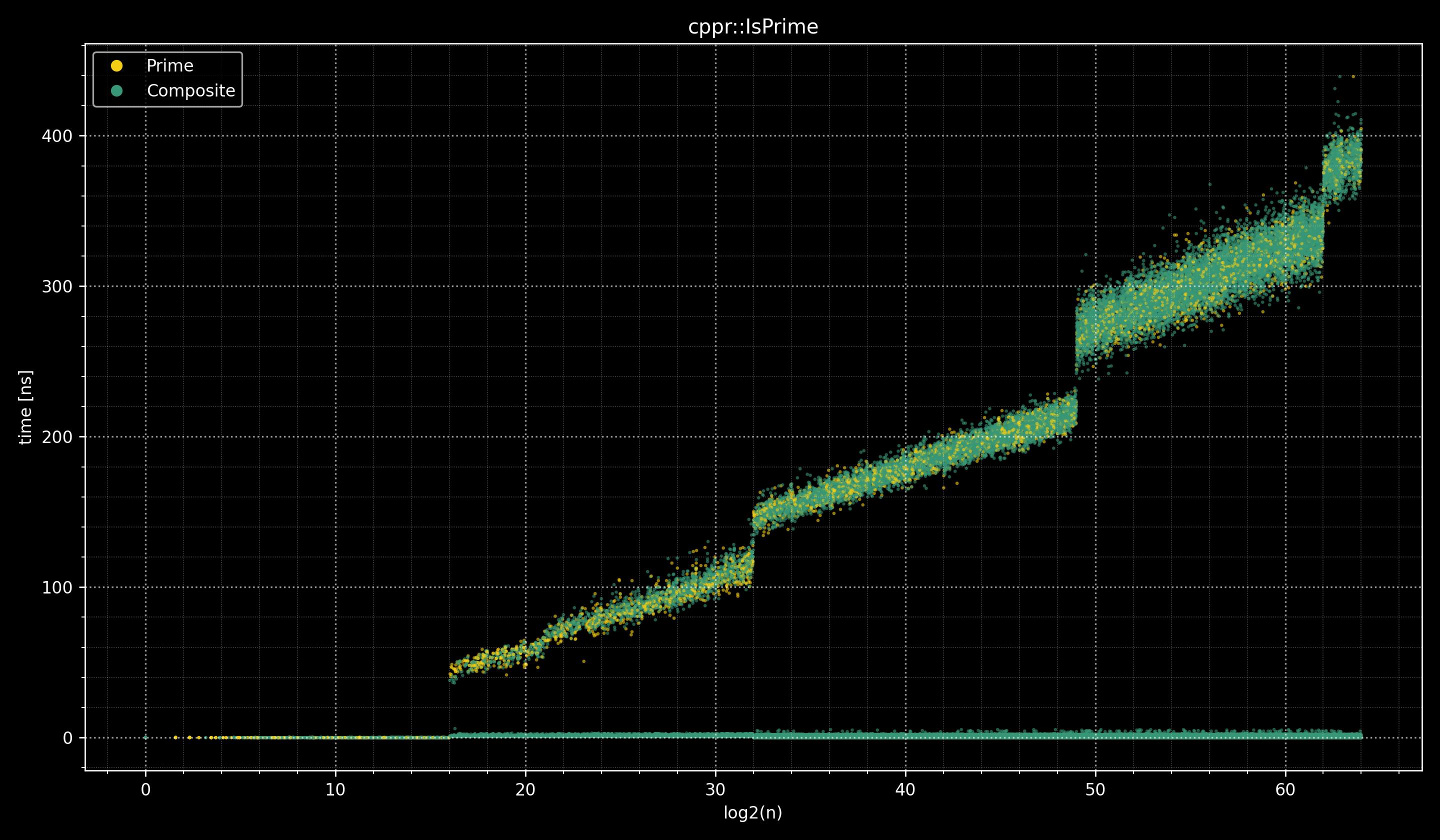Screen dimensions: 1440x840
Task: Click the topmost outlier point near 440 ns
Action: 1352,76
